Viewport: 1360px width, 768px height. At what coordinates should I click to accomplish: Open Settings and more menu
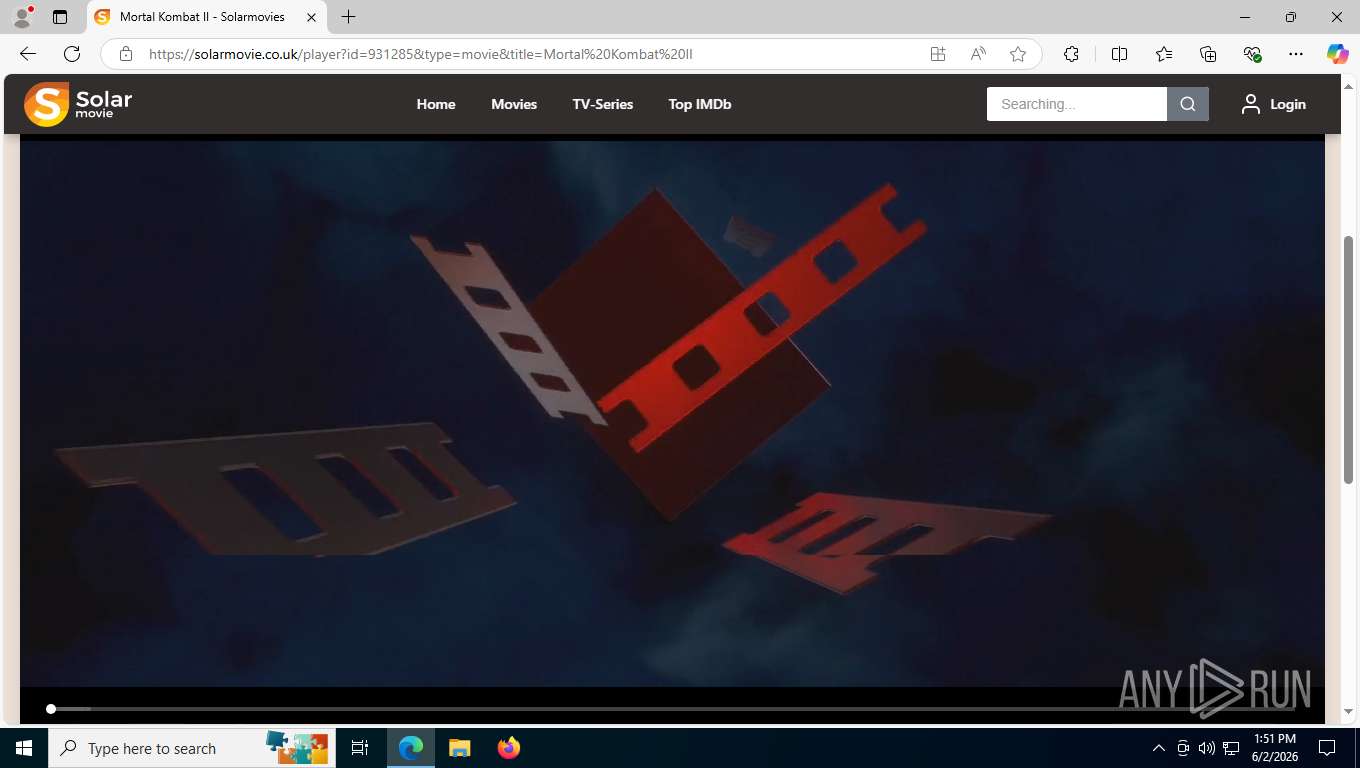click(x=1296, y=54)
